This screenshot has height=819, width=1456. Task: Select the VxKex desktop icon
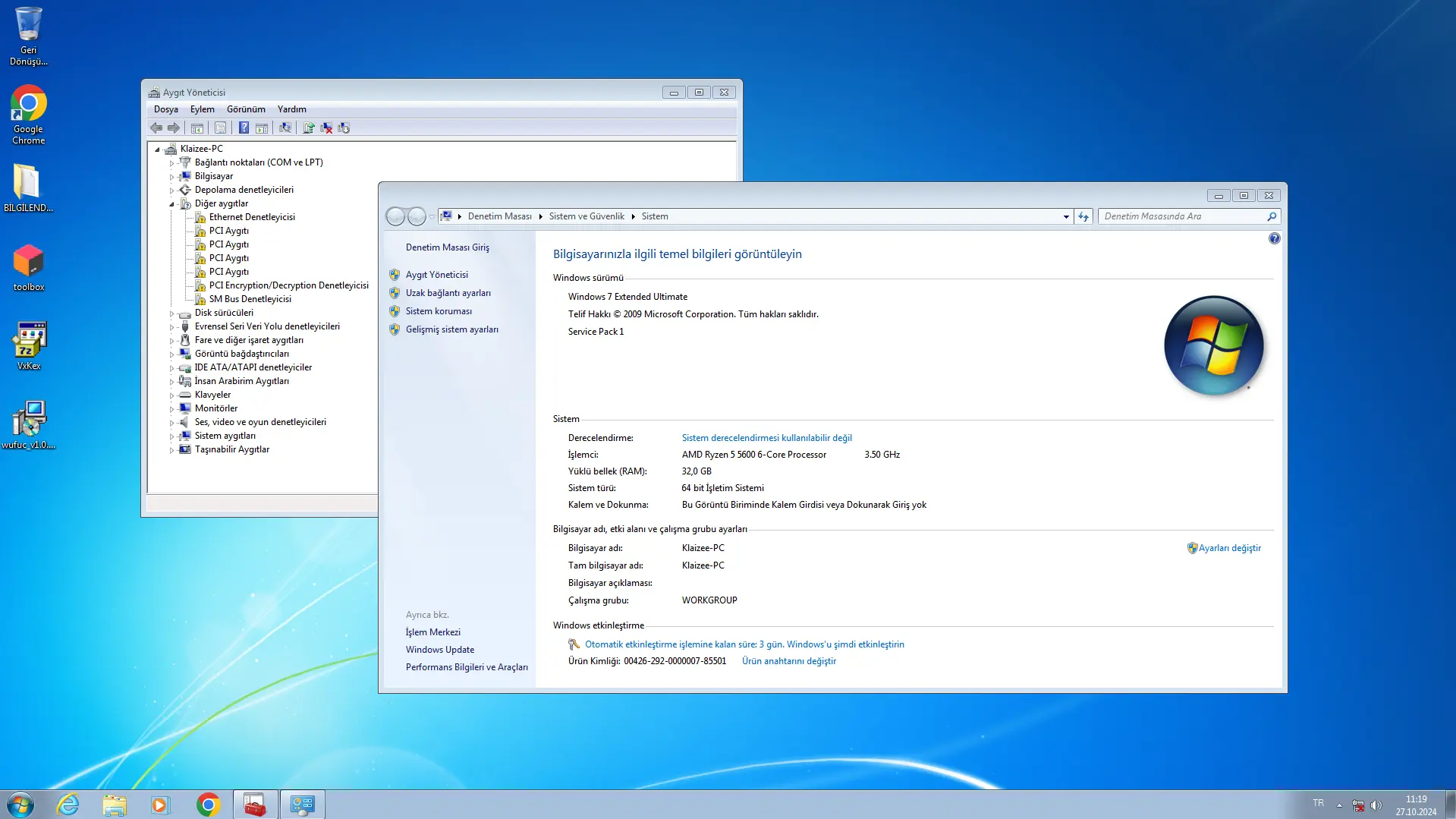click(29, 347)
